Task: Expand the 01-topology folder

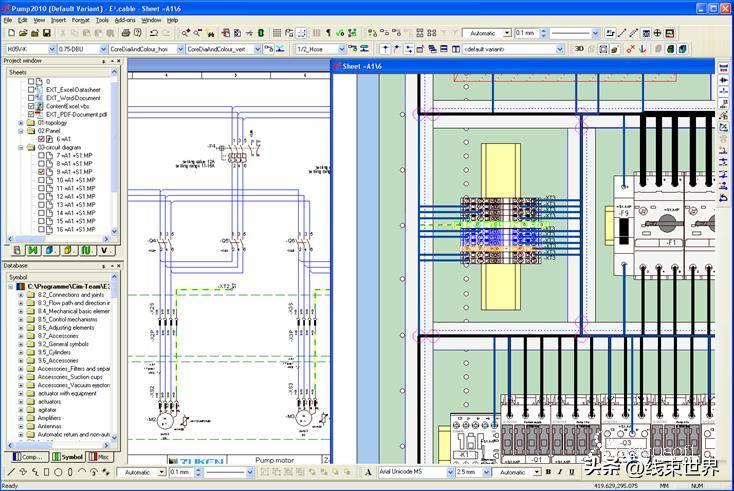Action: pyautogui.click(x=21, y=123)
